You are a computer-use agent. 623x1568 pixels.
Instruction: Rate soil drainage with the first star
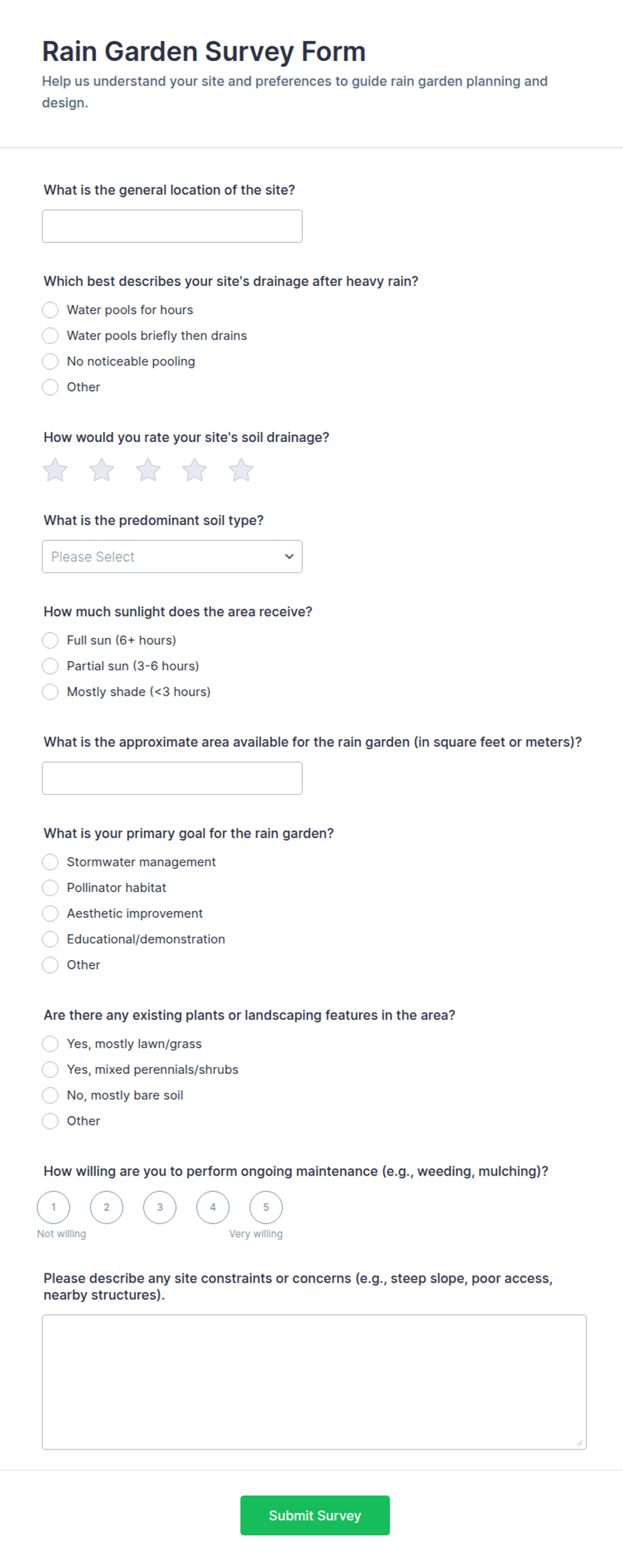pyautogui.click(x=55, y=470)
